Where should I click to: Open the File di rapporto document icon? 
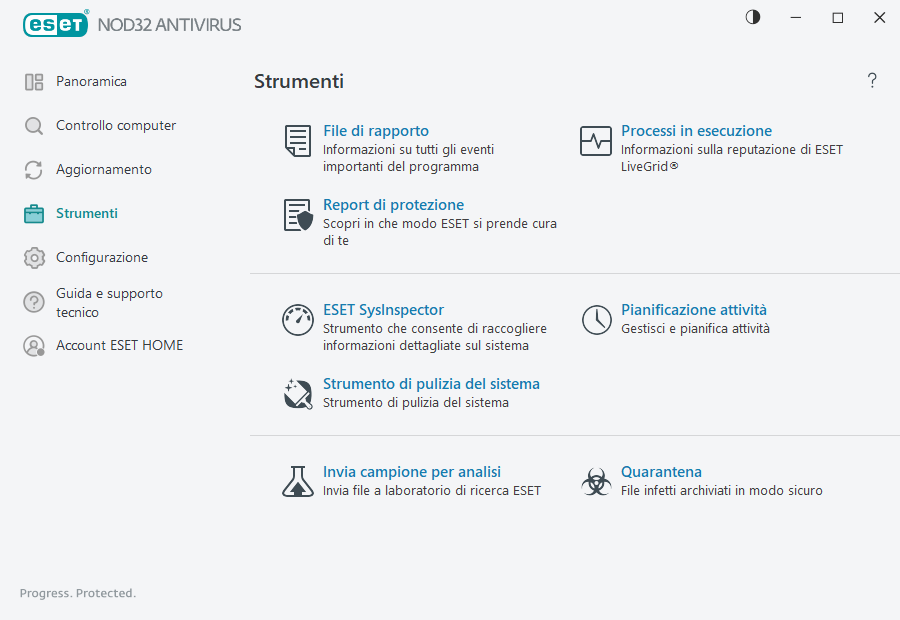tap(297, 141)
